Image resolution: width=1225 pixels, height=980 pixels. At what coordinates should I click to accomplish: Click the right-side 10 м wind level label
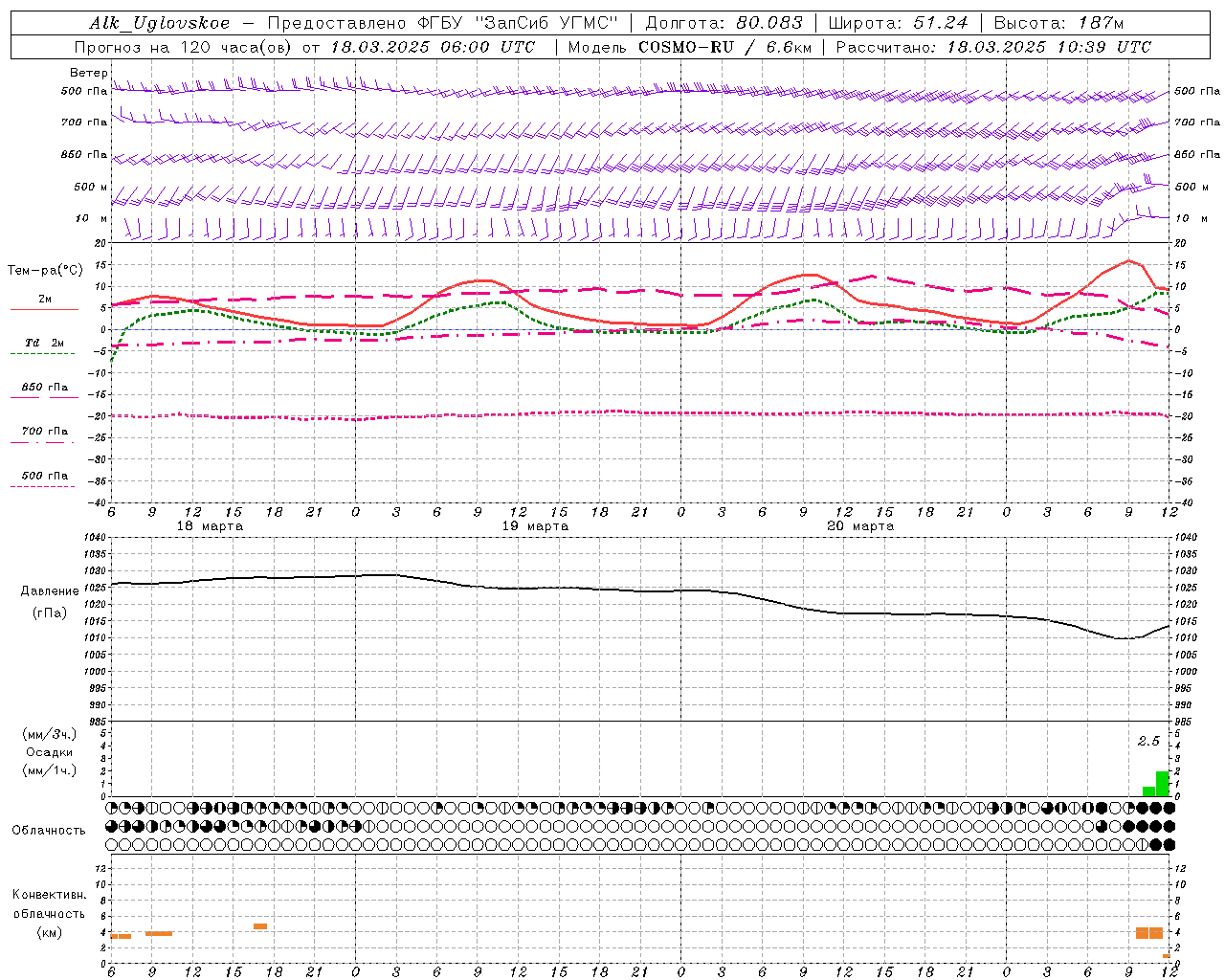(1192, 219)
